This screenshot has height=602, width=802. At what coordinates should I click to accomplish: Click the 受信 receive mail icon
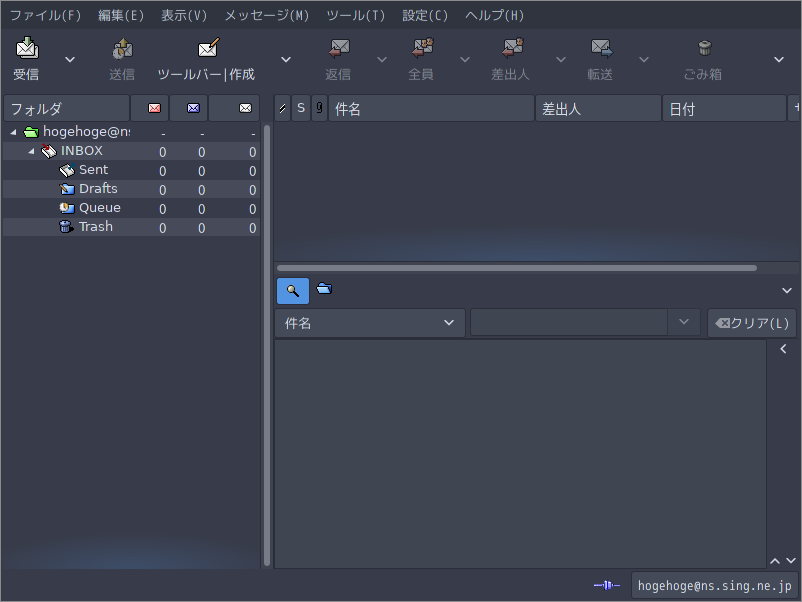27,48
